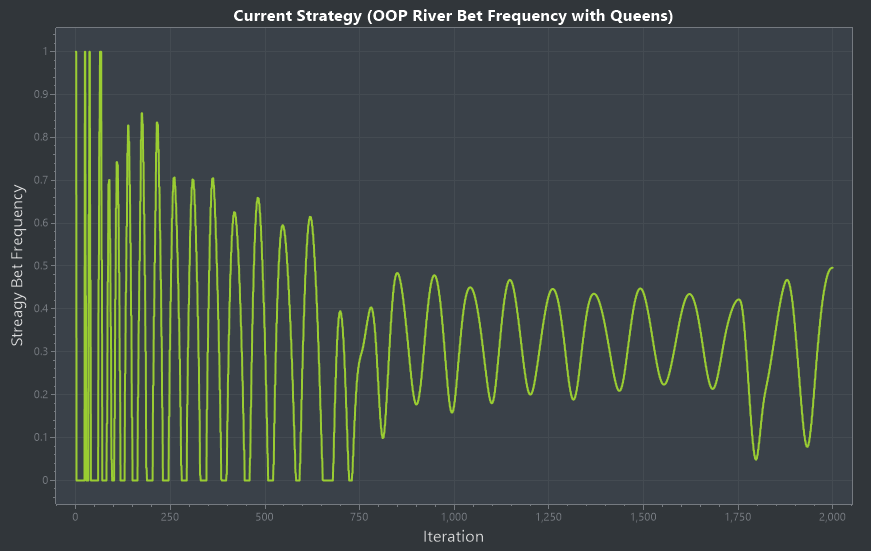871x551 pixels.
Task: Click the 'Iteration' x-axis label
Action: (x=453, y=537)
